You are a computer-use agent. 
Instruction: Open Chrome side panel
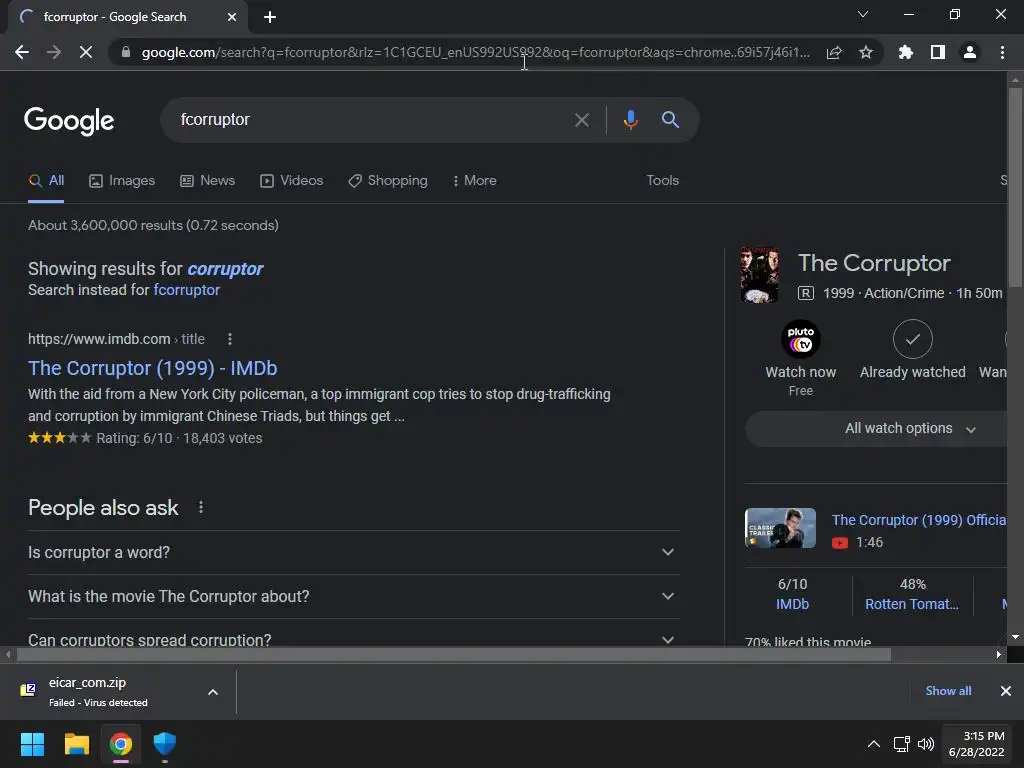click(x=938, y=52)
